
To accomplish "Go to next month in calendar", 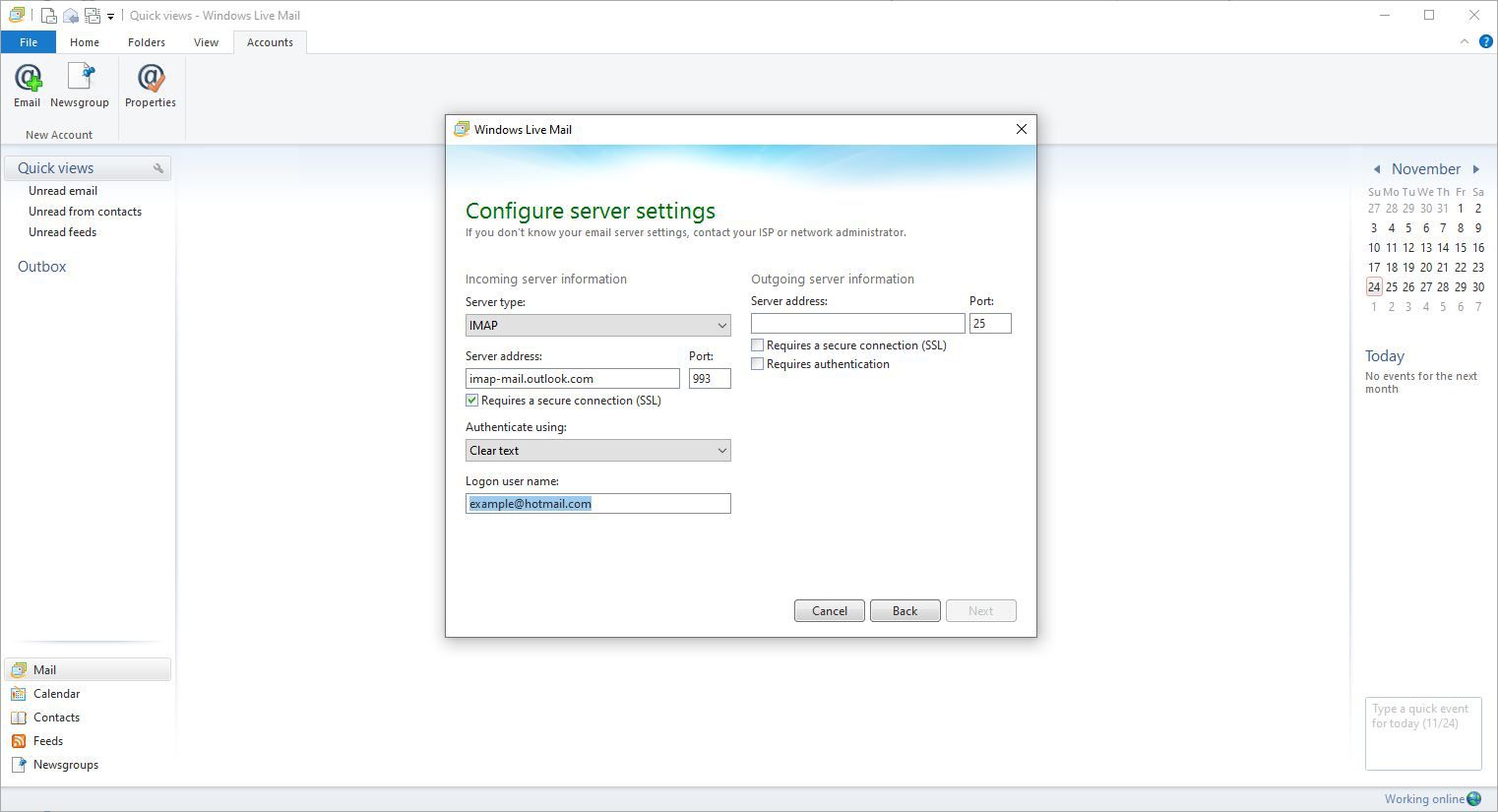I will point(1476,169).
